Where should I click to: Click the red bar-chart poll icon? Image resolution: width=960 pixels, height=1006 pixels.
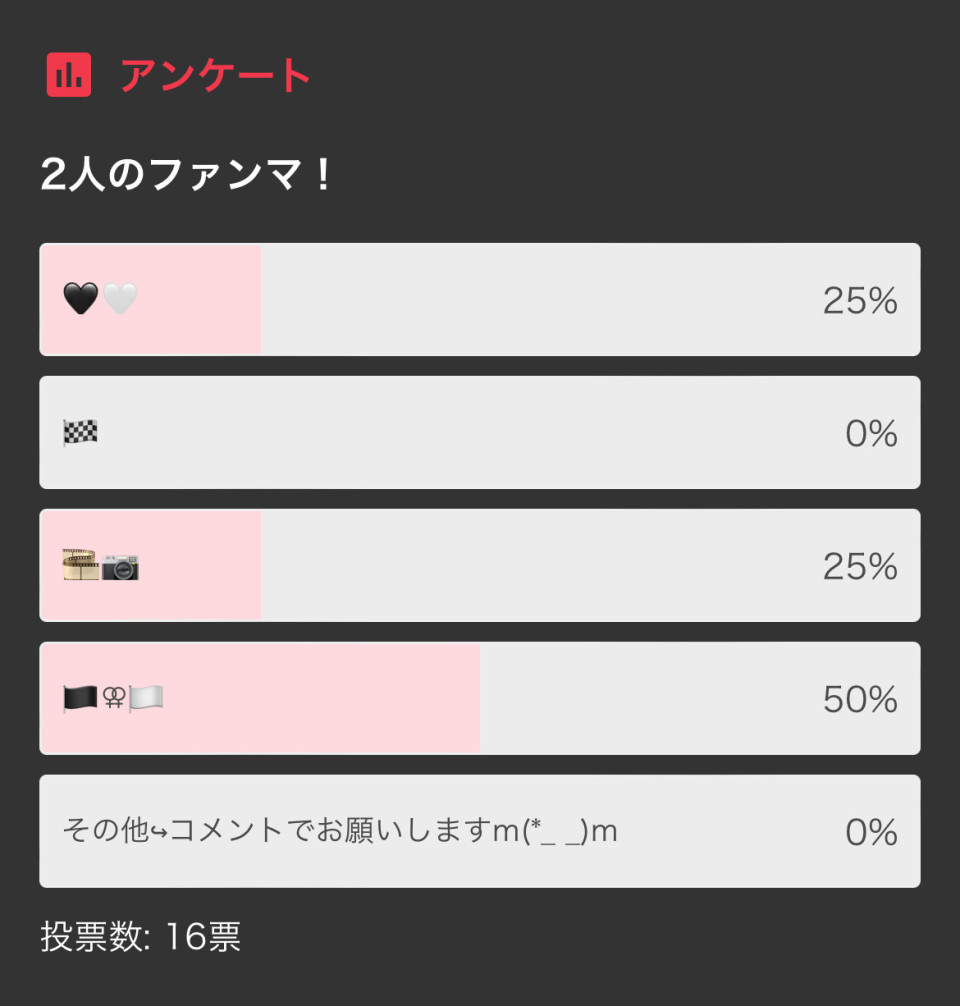(69, 75)
